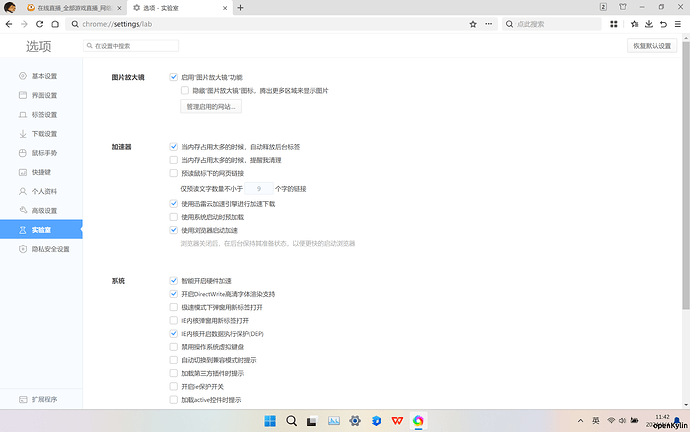
Task: Enable 提醒我清理 memory checkbox
Action: tap(174, 160)
